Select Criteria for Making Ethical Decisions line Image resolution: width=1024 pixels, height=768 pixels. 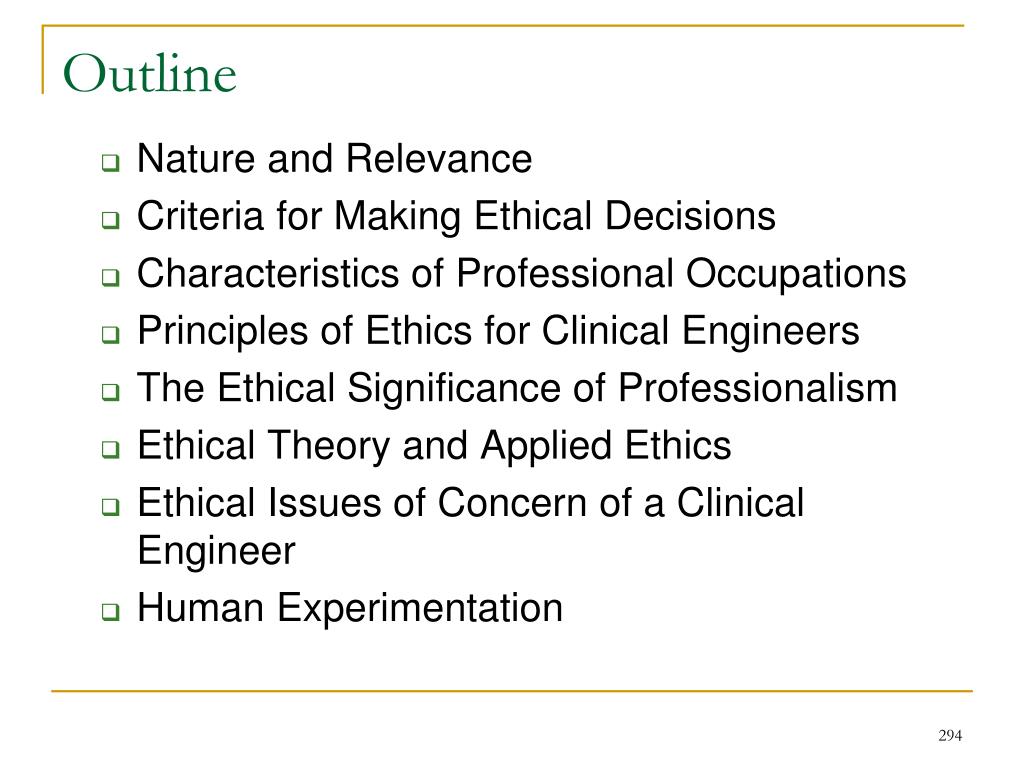tap(456, 217)
